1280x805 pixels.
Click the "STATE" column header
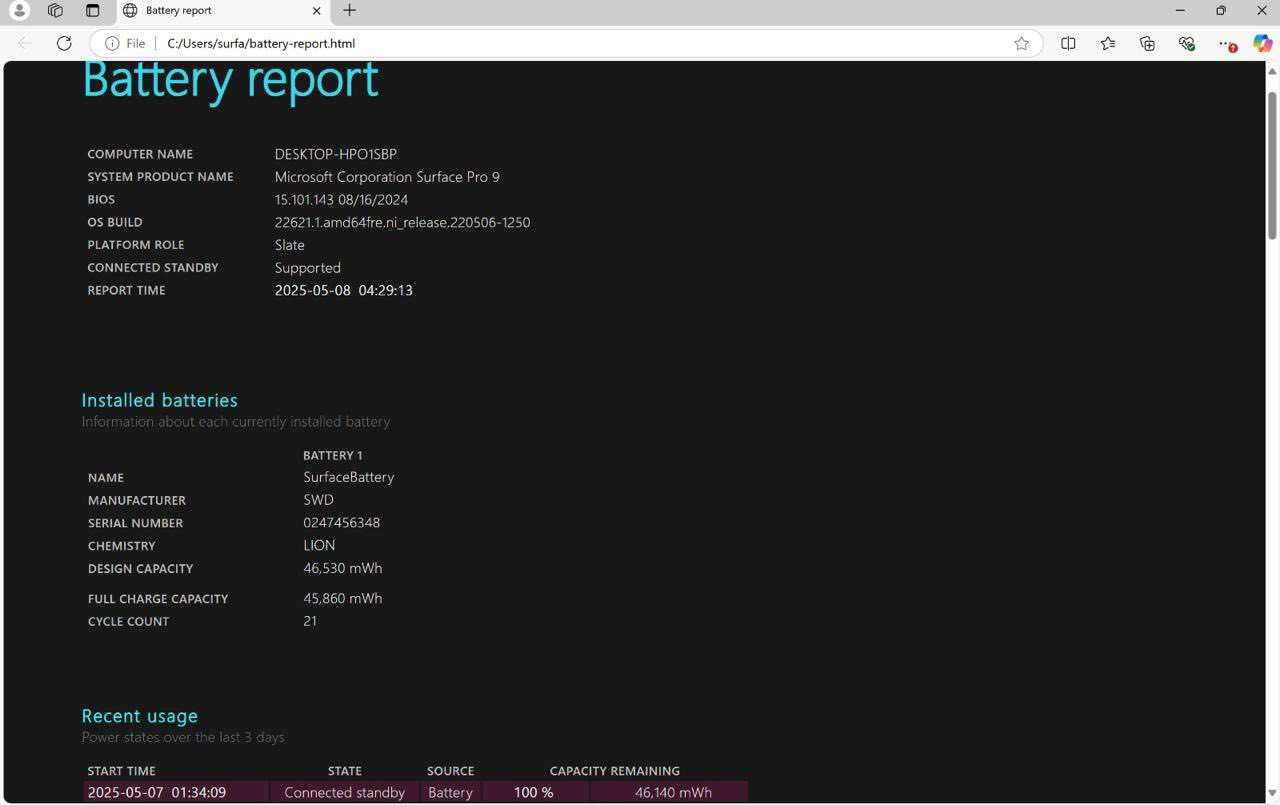pyautogui.click(x=345, y=771)
